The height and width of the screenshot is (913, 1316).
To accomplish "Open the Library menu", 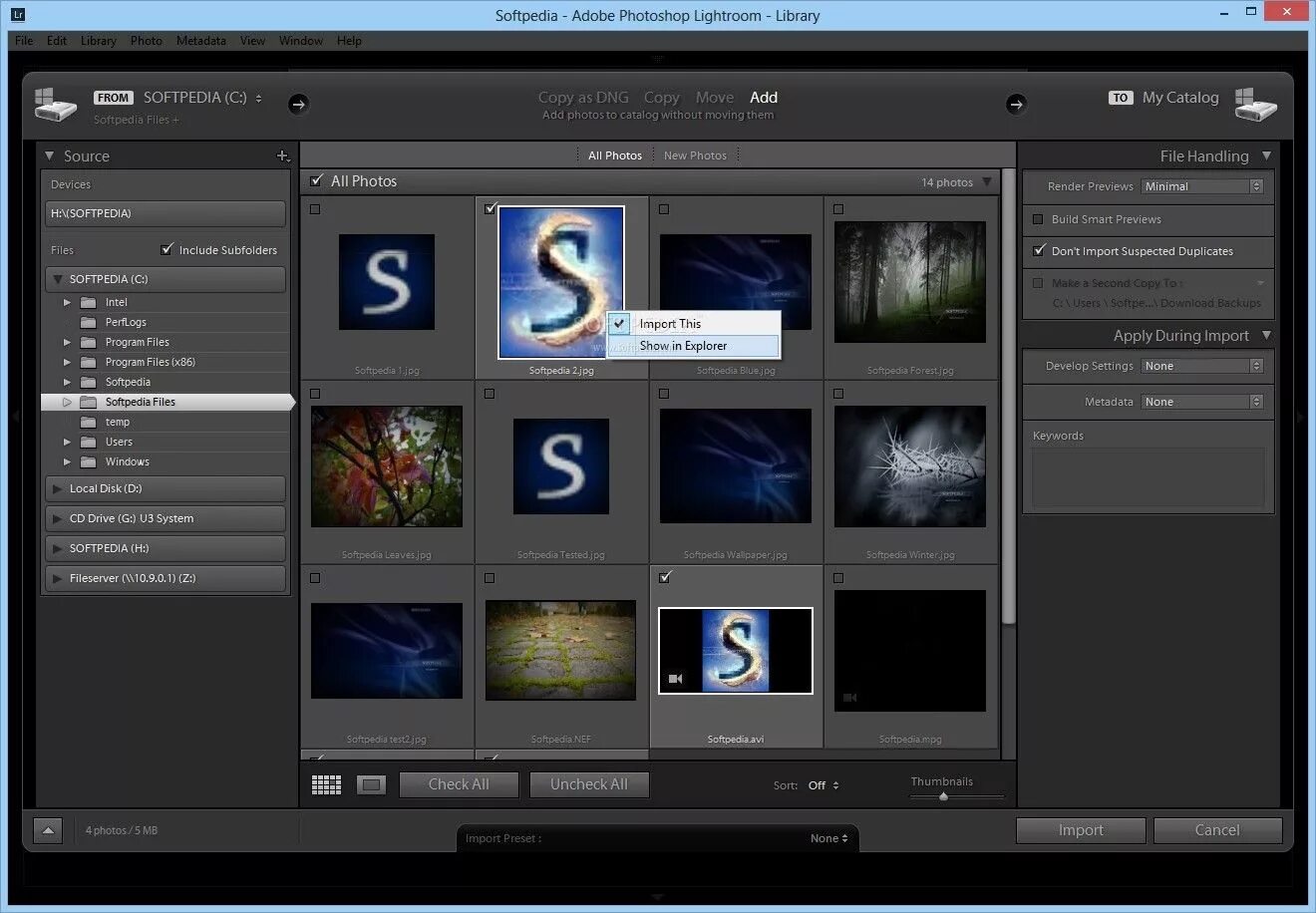I will (99, 41).
